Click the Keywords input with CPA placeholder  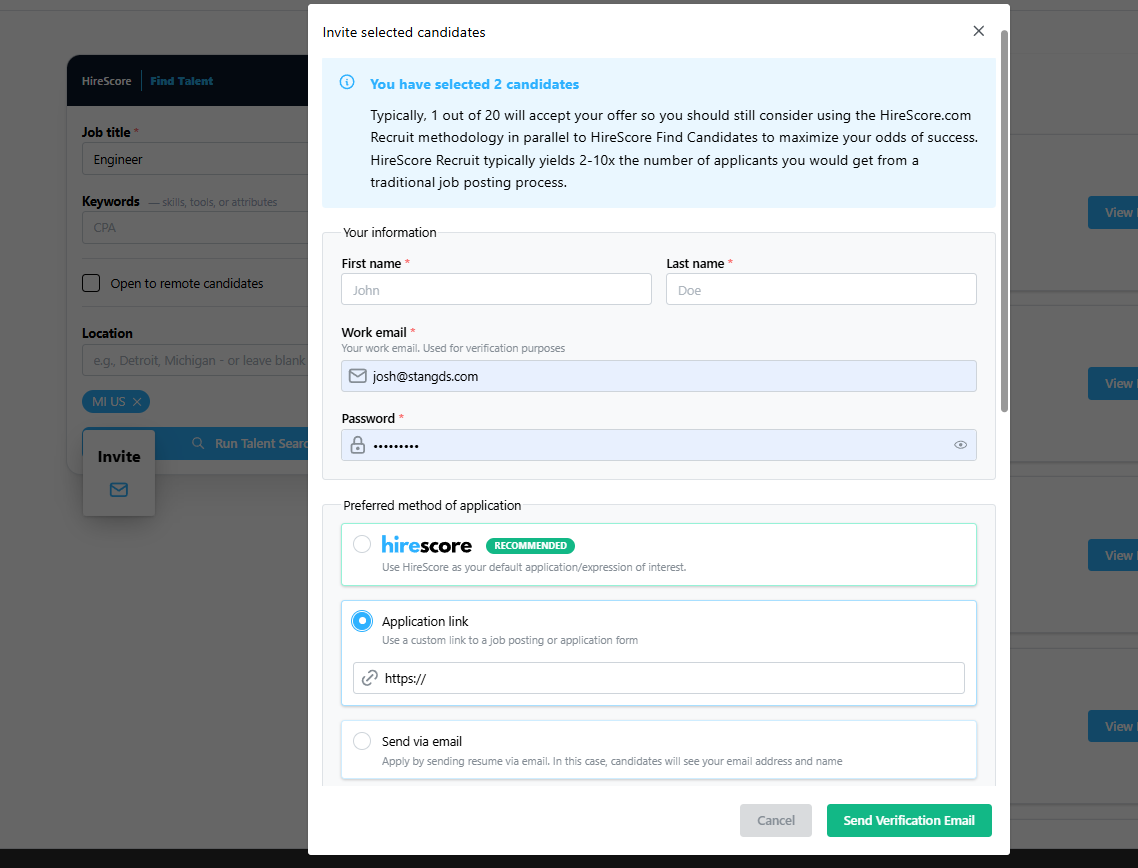[195, 227]
